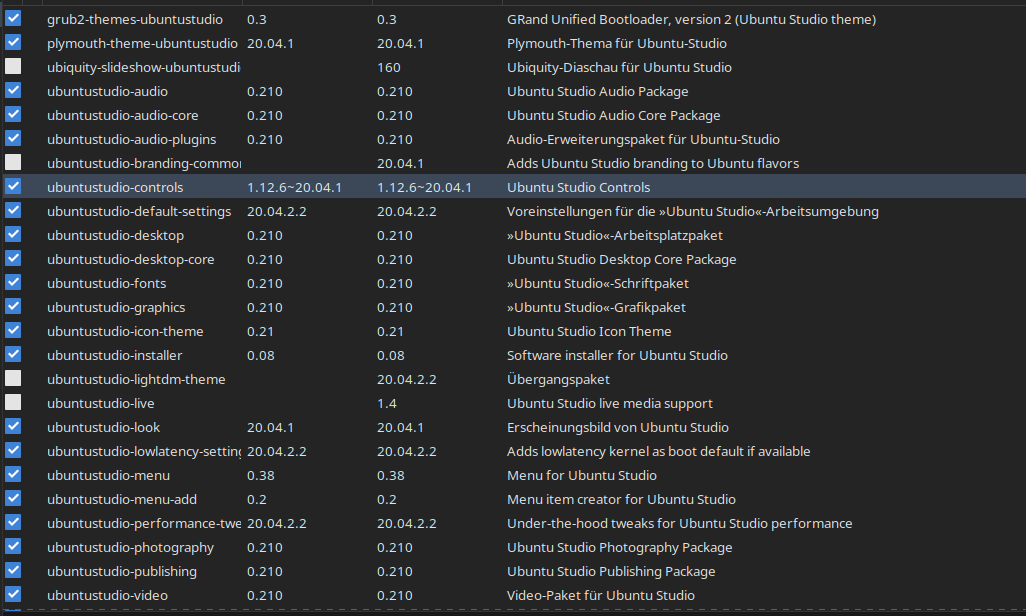Deselect the ubuntustudio-photography checkbox

point(13,547)
